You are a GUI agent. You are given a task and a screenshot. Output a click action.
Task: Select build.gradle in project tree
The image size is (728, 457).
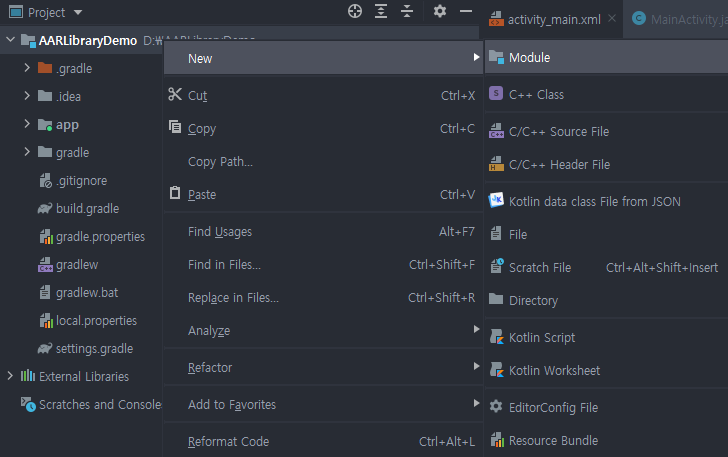click(x=87, y=209)
